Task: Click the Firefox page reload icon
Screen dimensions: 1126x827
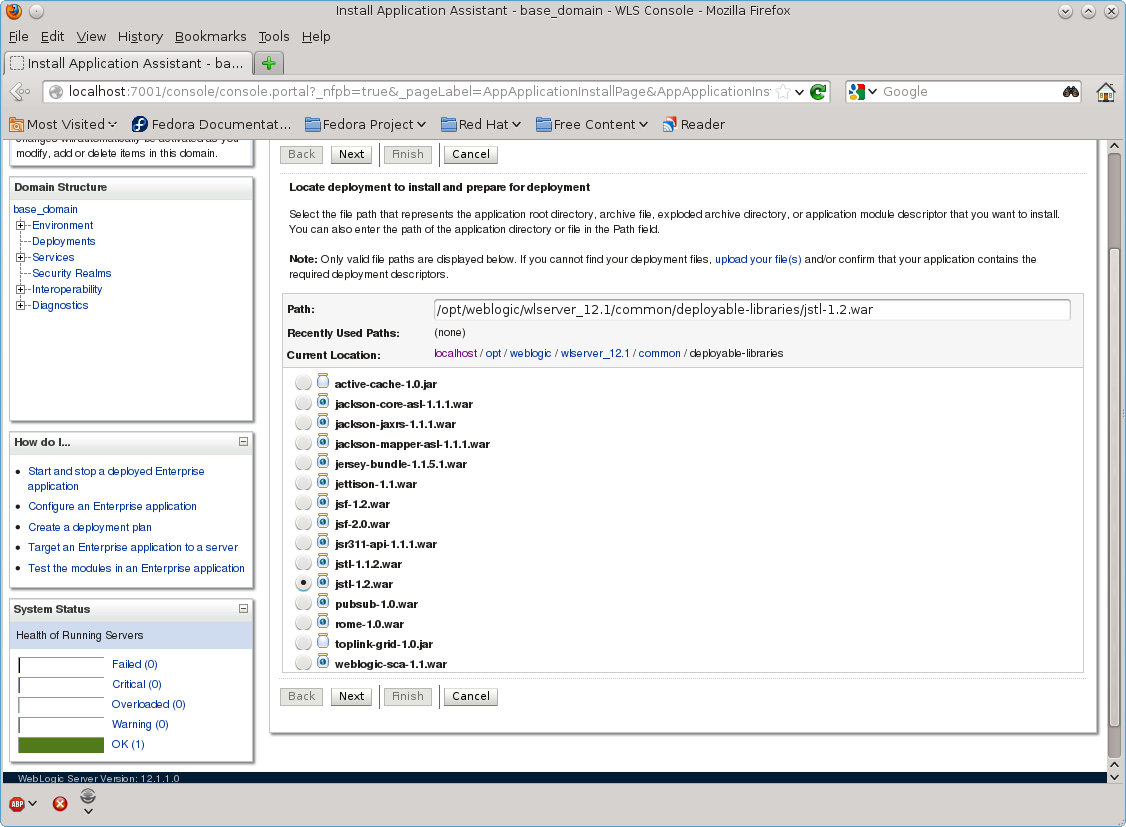Action: [x=816, y=91]
